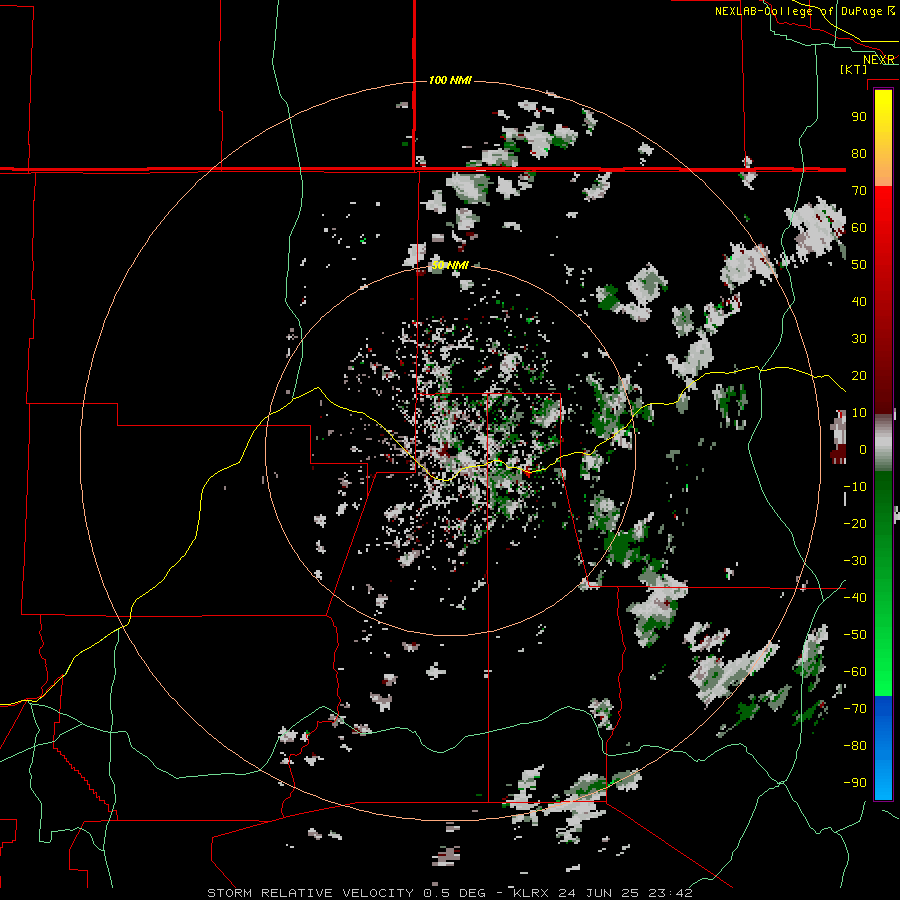Select the 40 value on velocity scale
Viewport: 900px width, 900px height.
click(859, 302)
